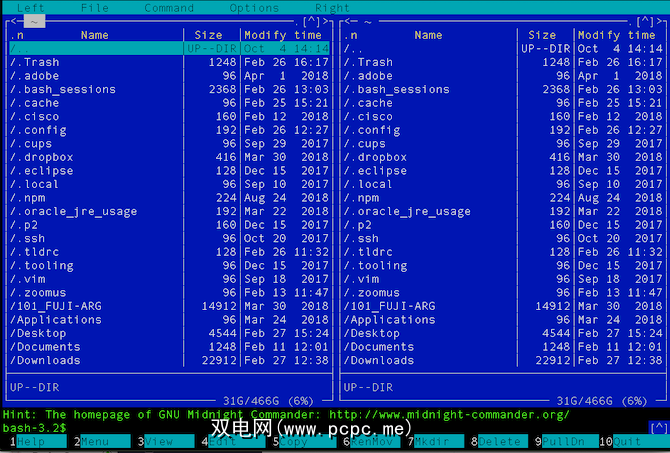Sort left panel by Size column header
The width and height of the screenshot is (670, 453).
(x=209, y=35)
